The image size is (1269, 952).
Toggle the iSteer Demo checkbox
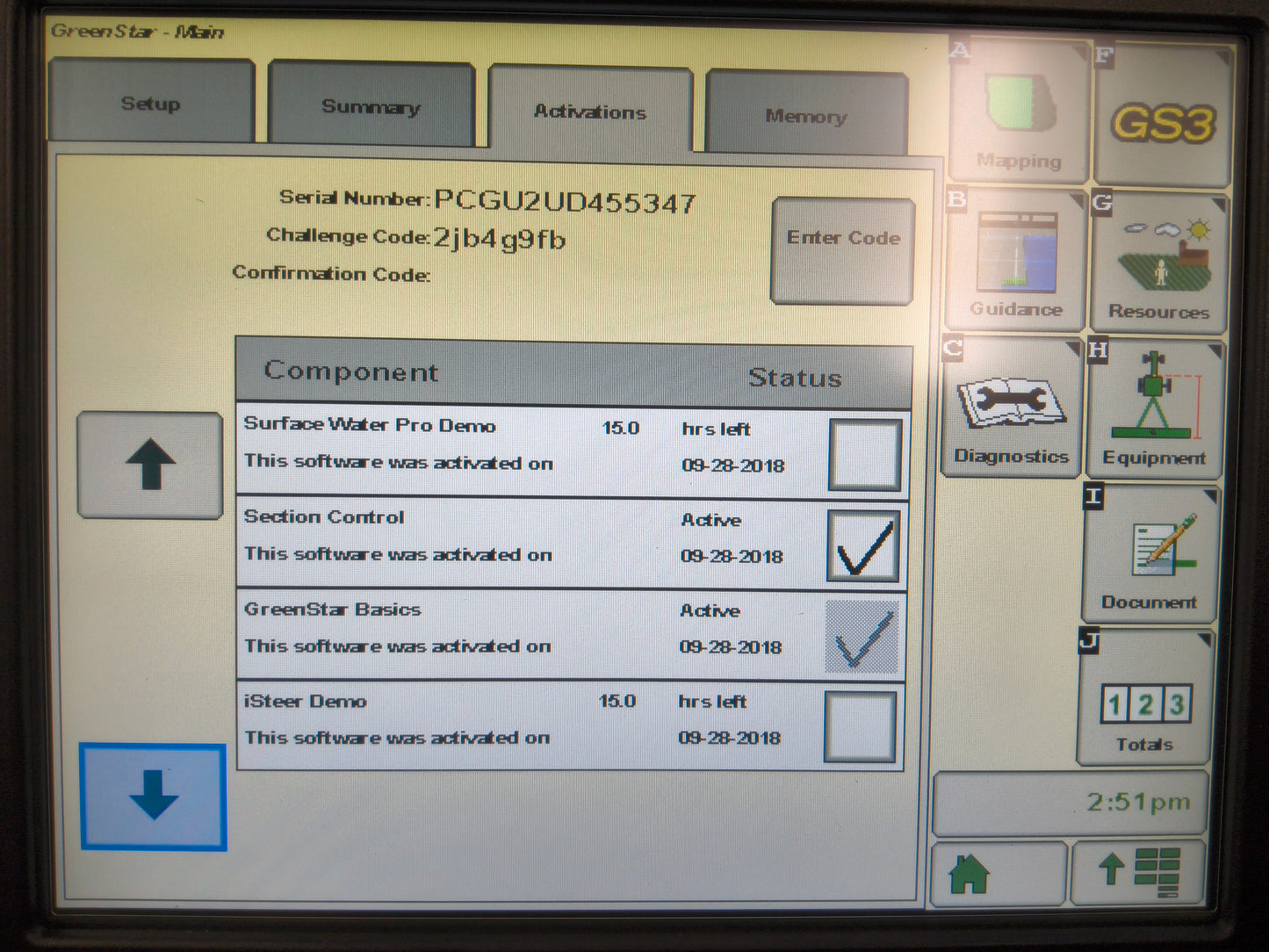pyautogui.click(x=861, y=727)
